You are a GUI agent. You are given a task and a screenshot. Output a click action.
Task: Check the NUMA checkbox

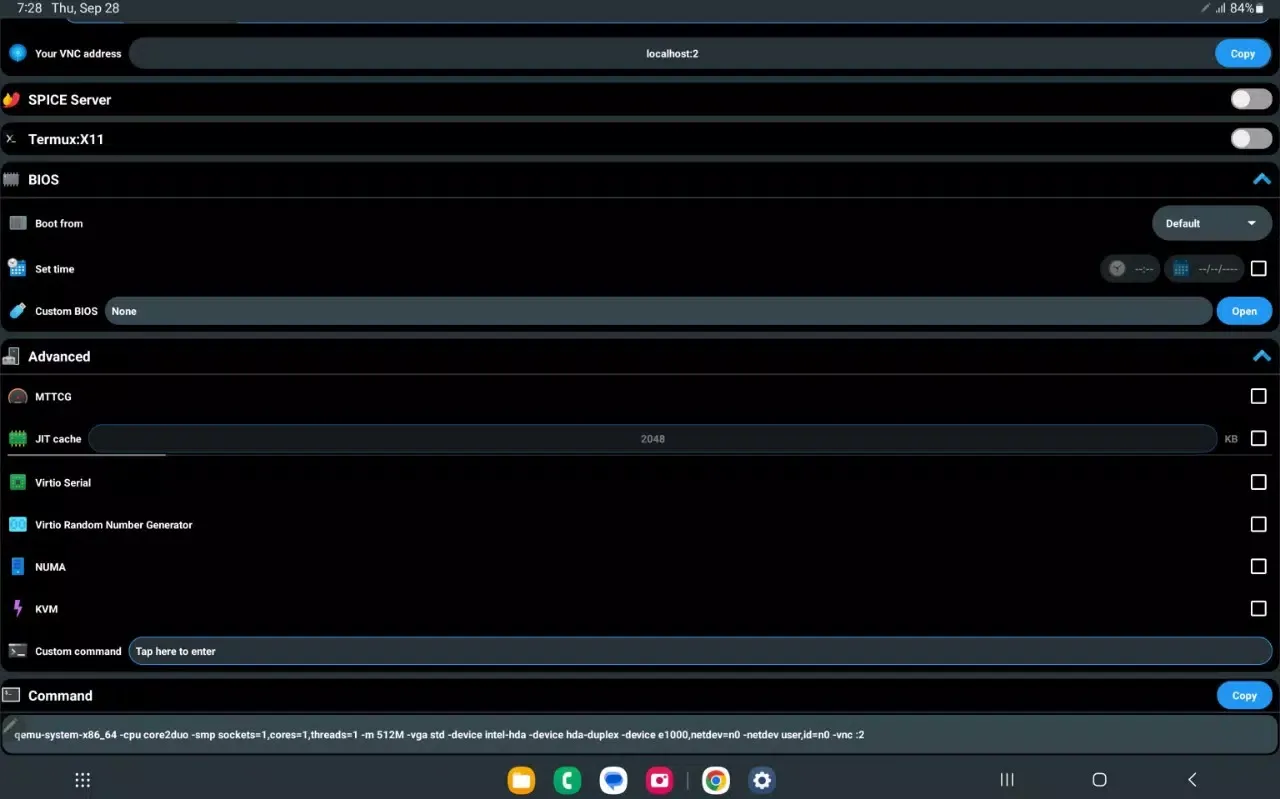(x=1259, y=566)
